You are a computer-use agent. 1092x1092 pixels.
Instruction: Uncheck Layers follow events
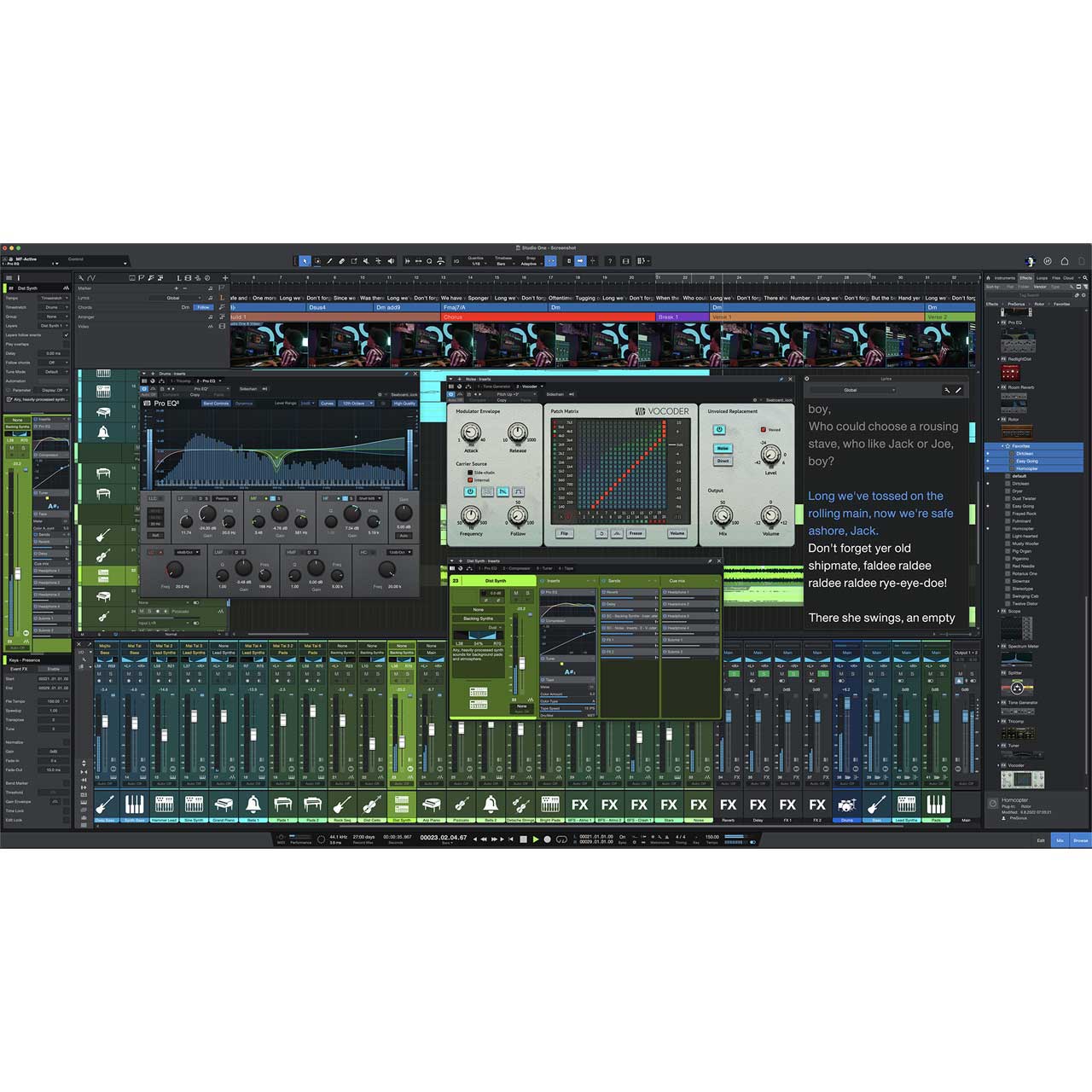(66, 335)
